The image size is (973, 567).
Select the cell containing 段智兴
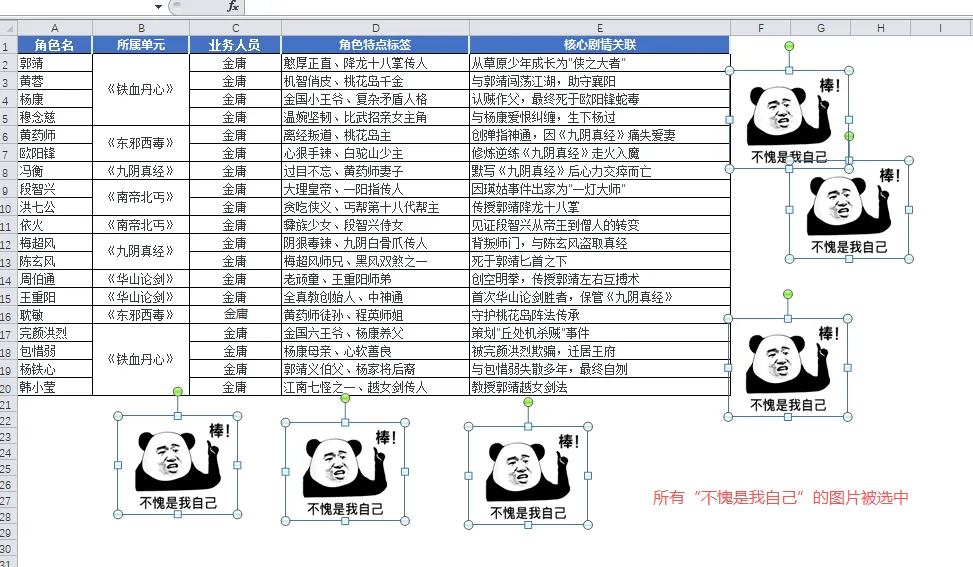coord(55,189)
